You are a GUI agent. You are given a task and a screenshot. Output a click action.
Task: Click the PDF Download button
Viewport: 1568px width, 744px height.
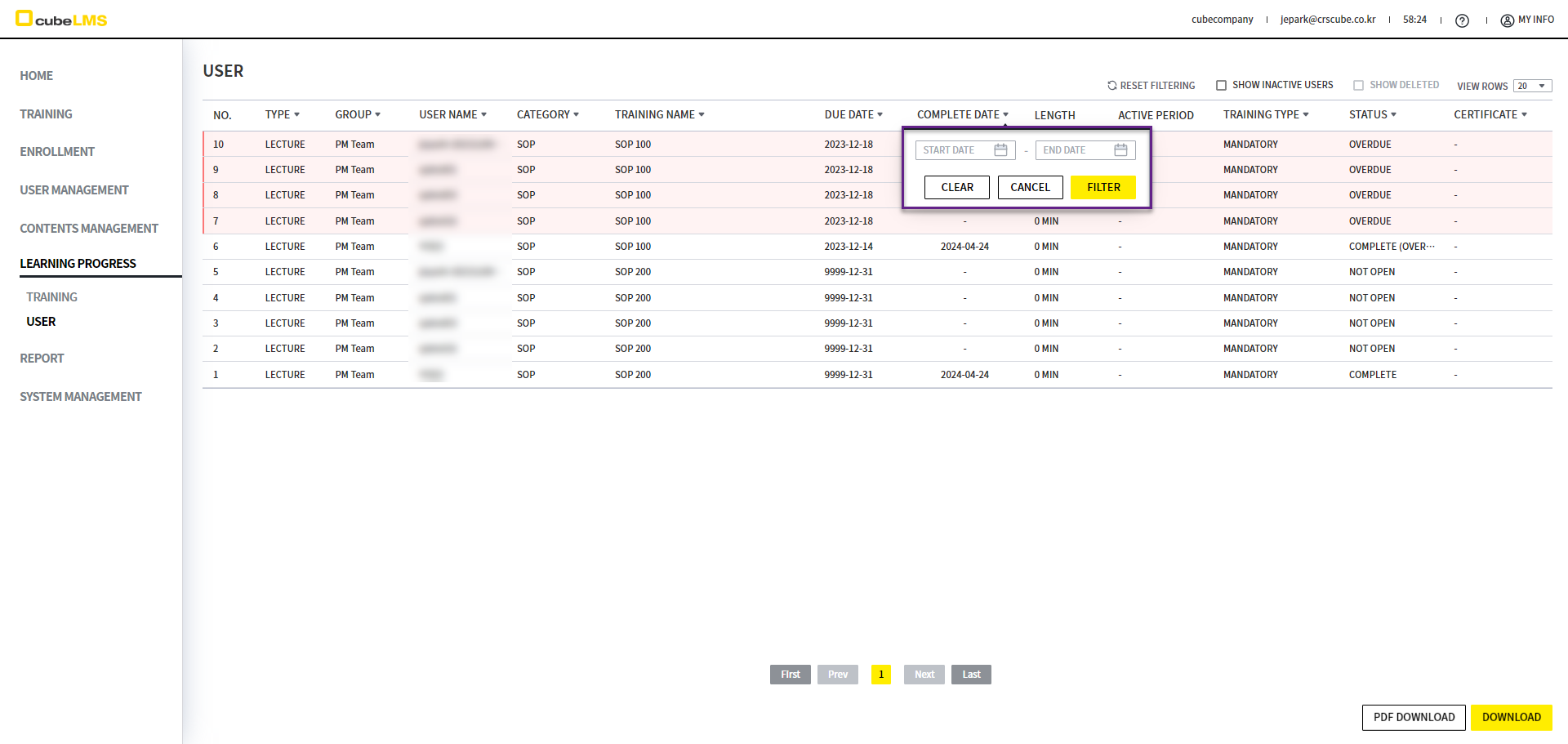1413,717
